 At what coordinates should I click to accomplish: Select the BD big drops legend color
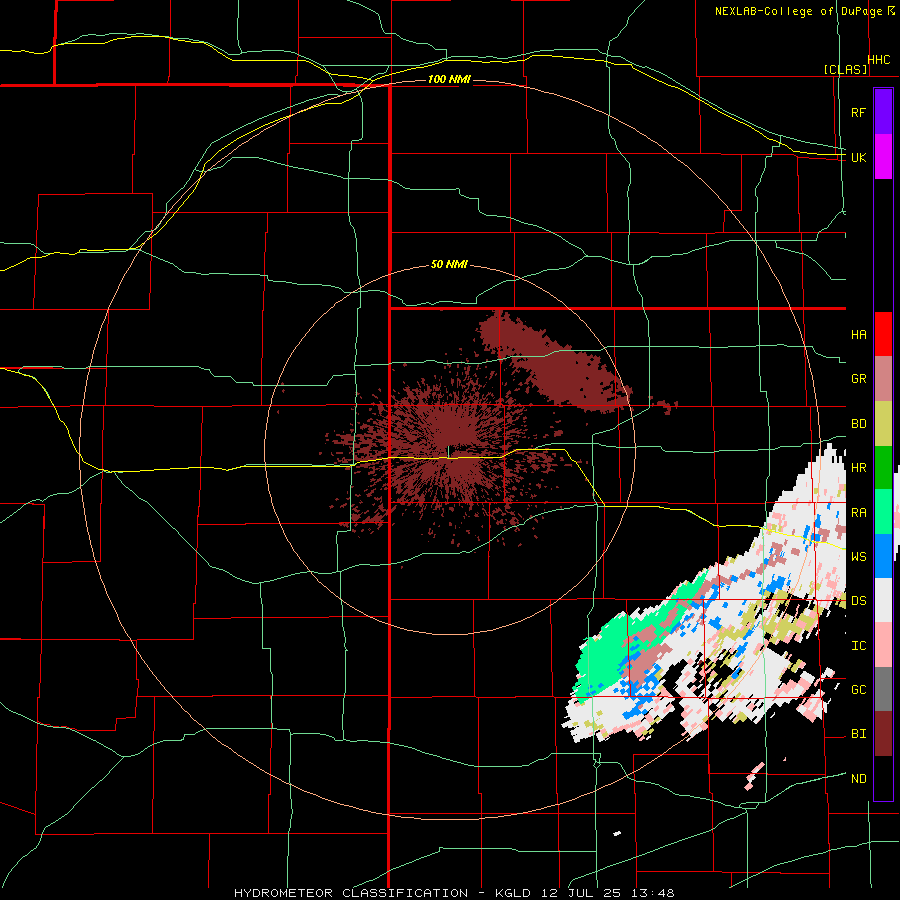point(883,423)
